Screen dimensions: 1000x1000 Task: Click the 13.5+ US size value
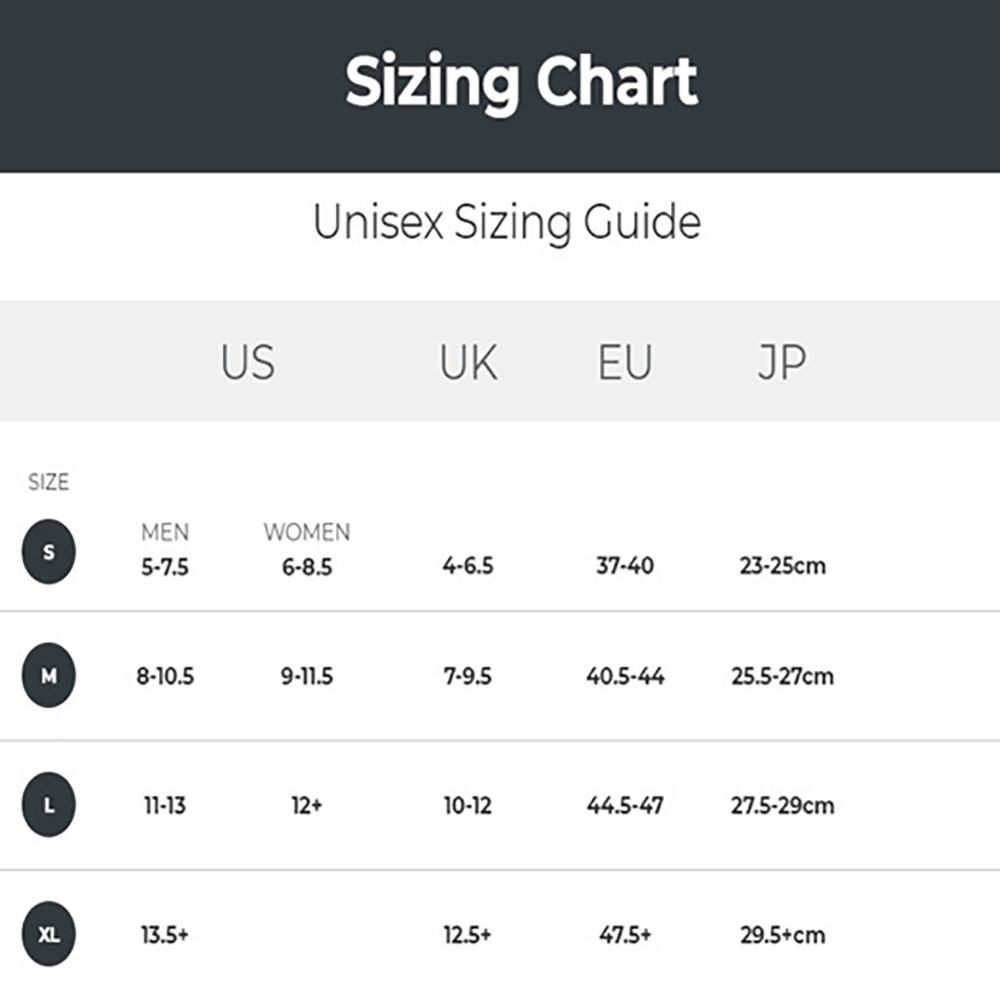click(165, 936)
